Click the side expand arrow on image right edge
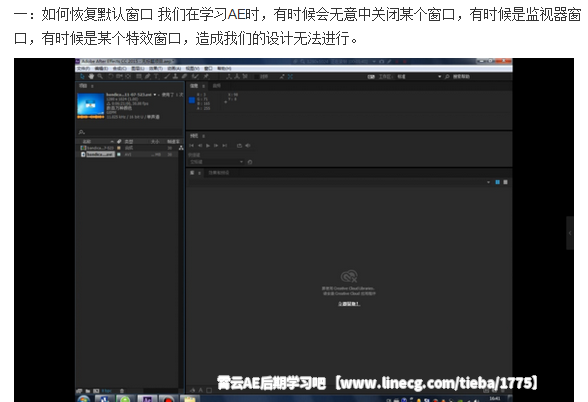588x402 pixels. click(570, 233)
